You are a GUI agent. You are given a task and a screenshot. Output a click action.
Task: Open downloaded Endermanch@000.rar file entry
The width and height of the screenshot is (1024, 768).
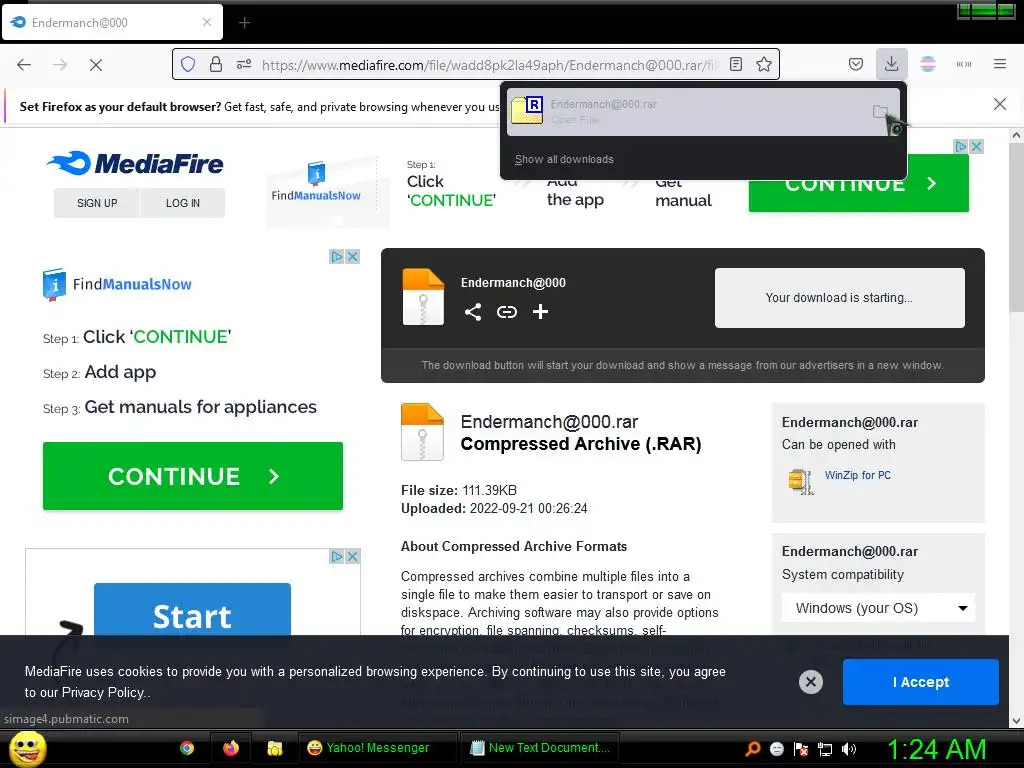click(x=686, y=112)
